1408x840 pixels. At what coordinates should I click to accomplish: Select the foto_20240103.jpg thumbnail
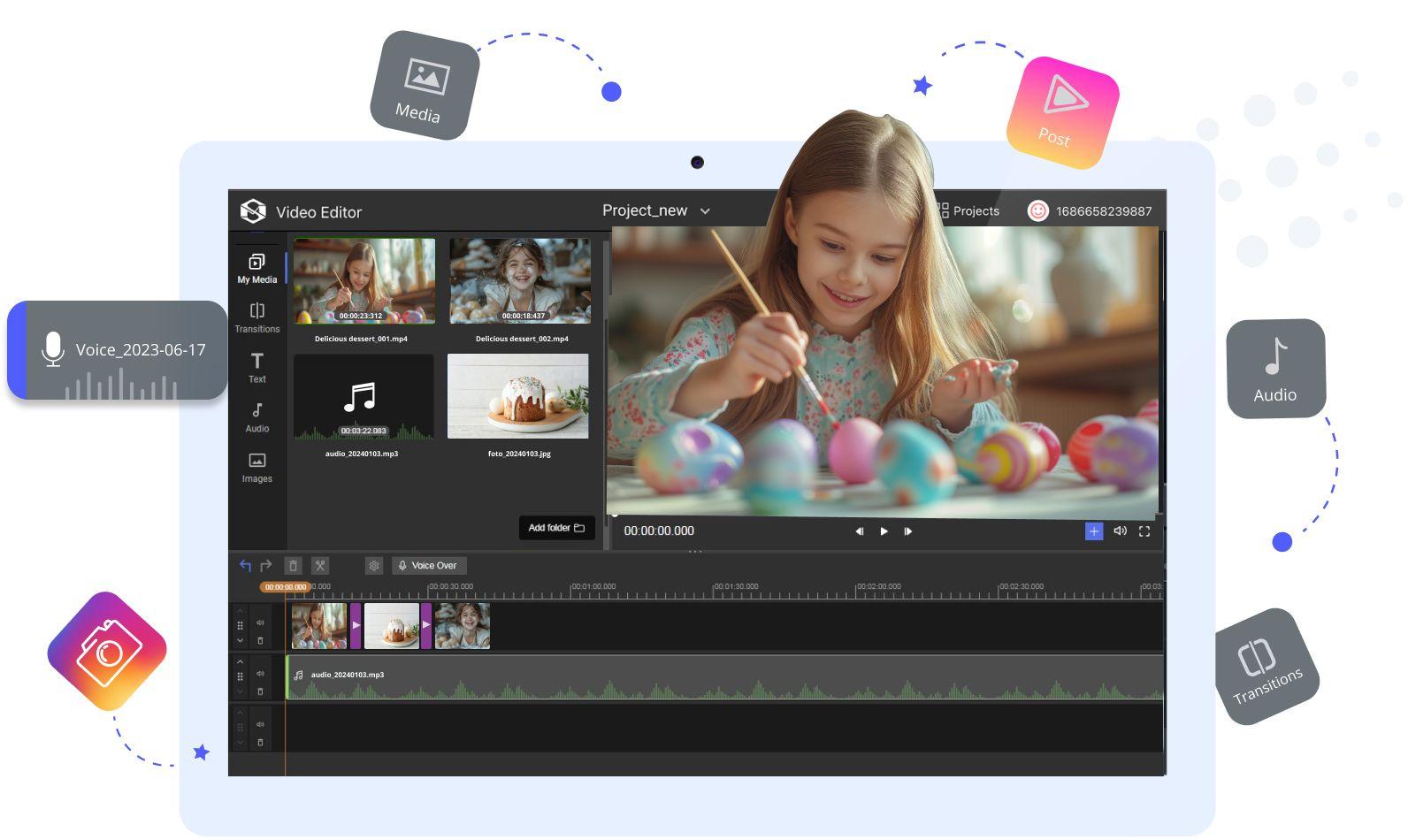coord(518,397)
